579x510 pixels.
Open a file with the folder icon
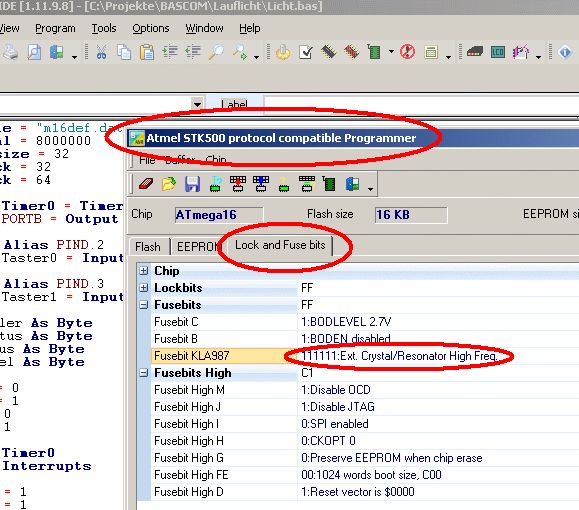click(x=169, y=184)
